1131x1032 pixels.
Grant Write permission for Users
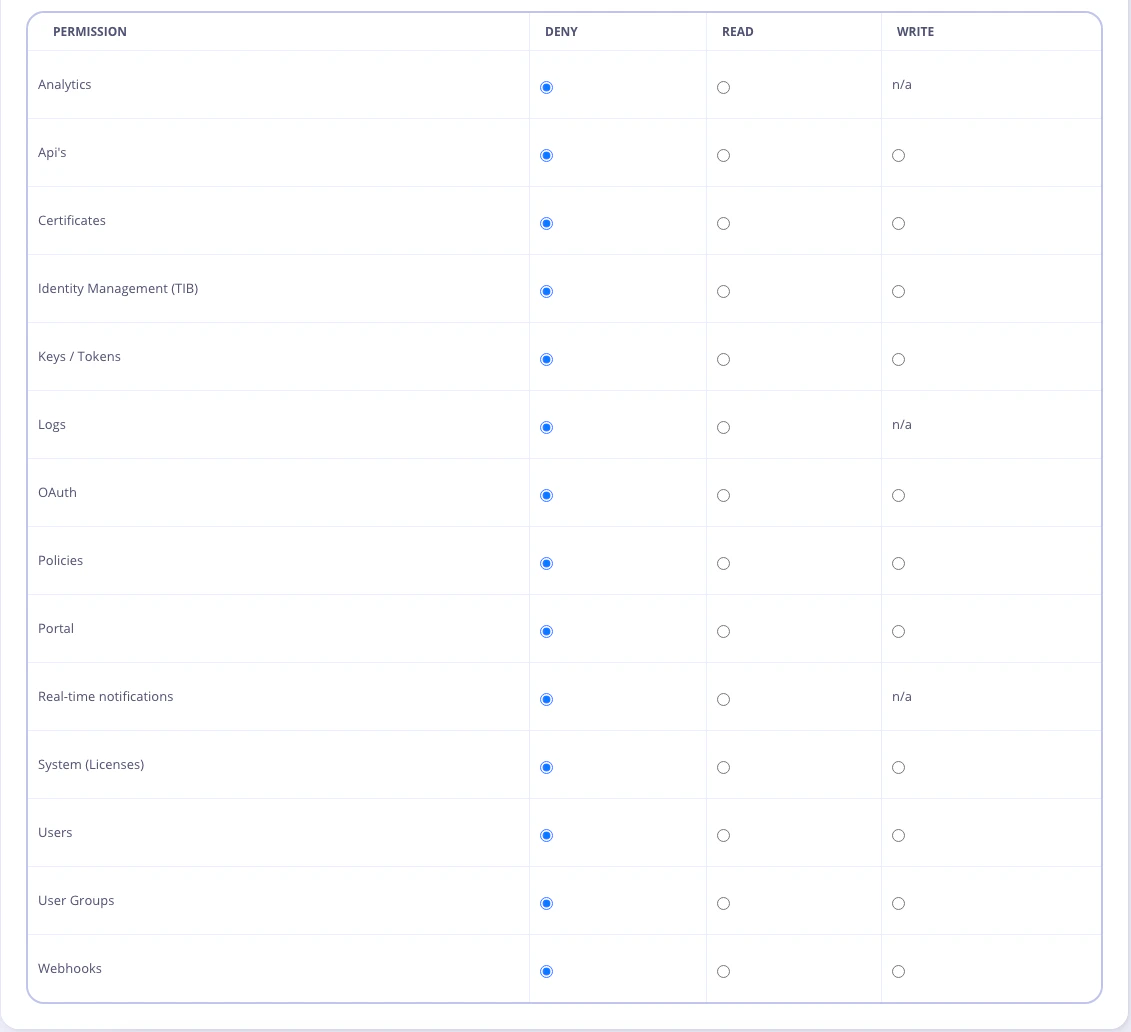(x=898, y=835)
